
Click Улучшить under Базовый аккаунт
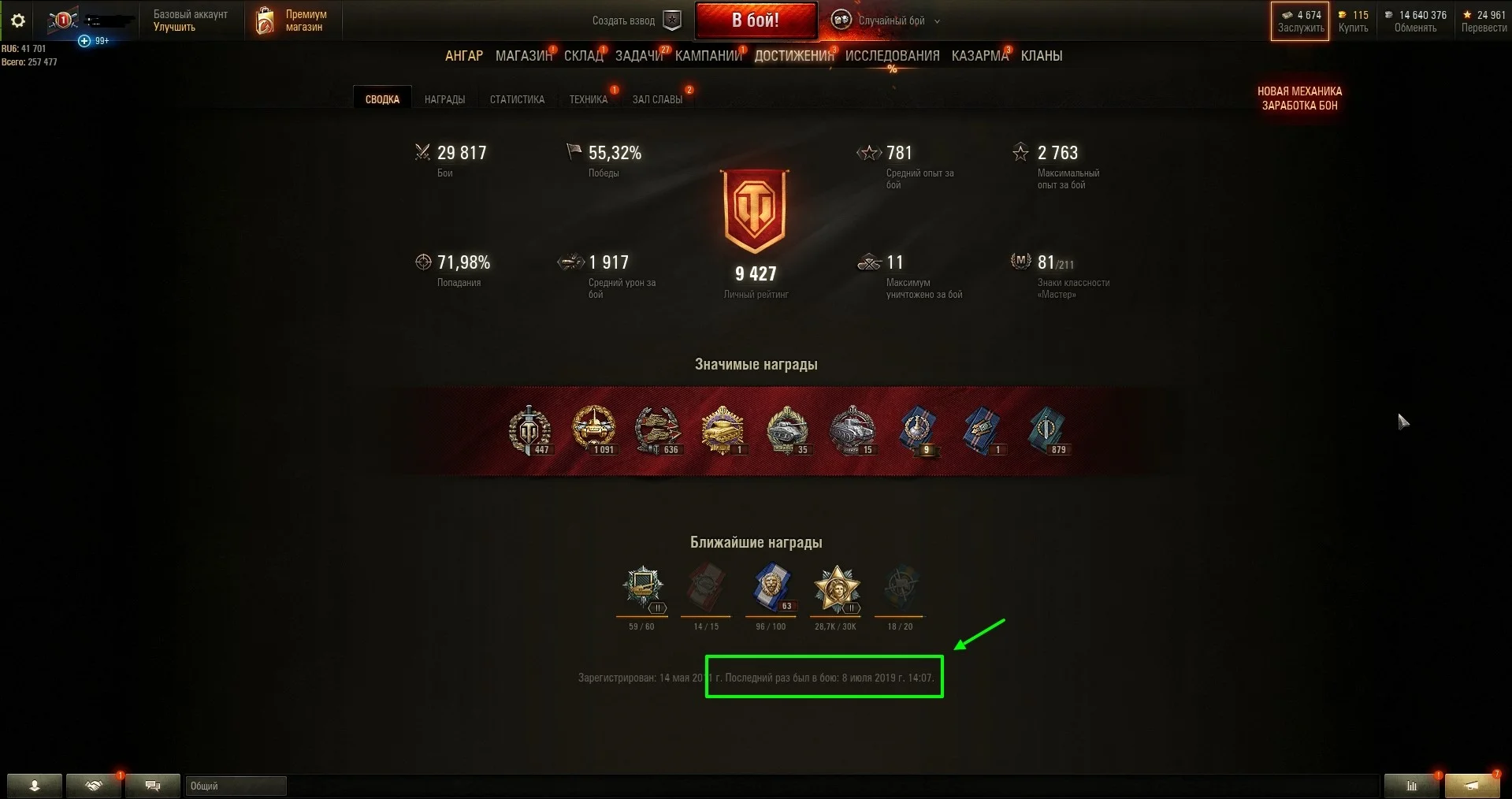click(174, 27)
